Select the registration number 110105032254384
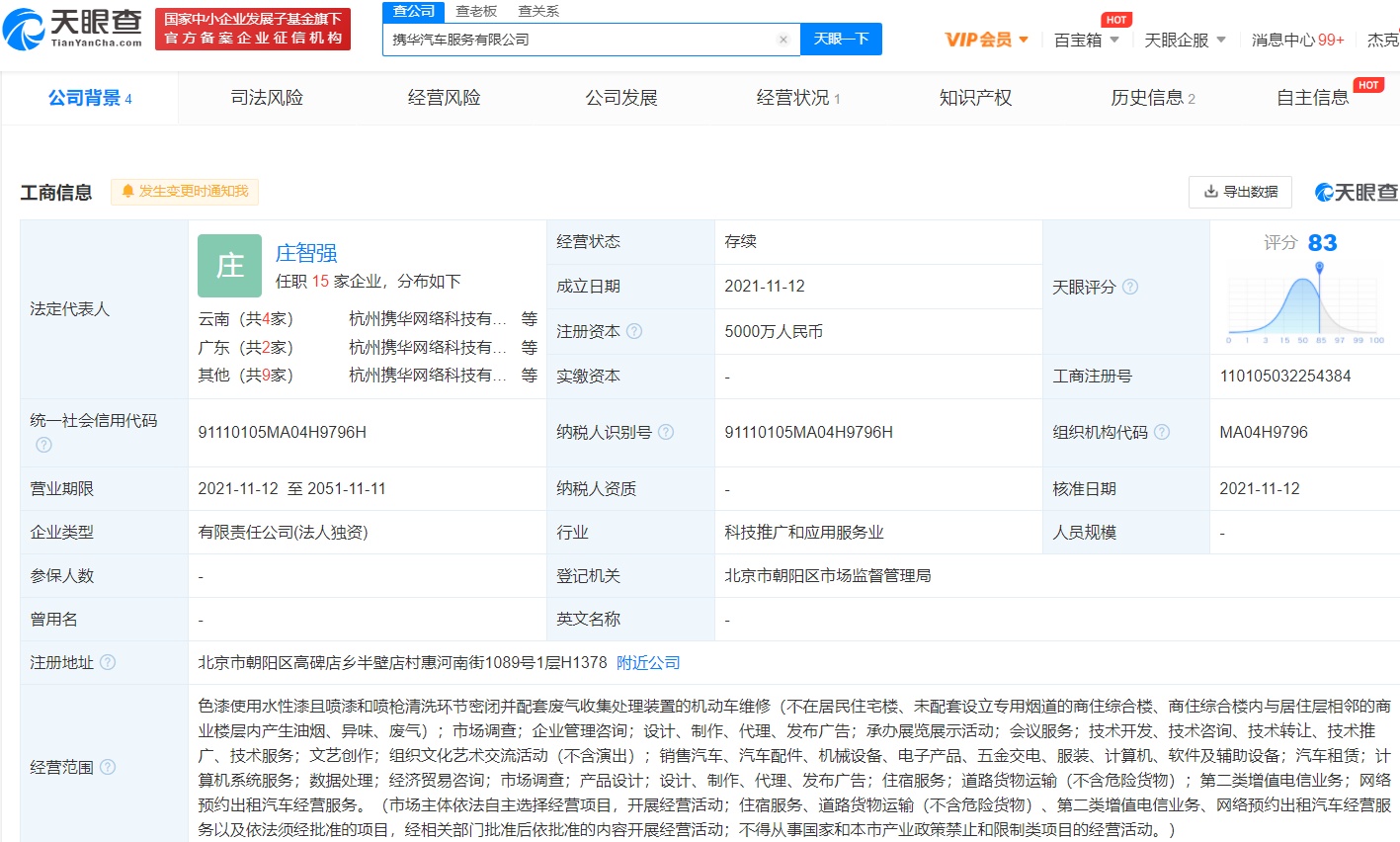 [x=1285, y=376]
